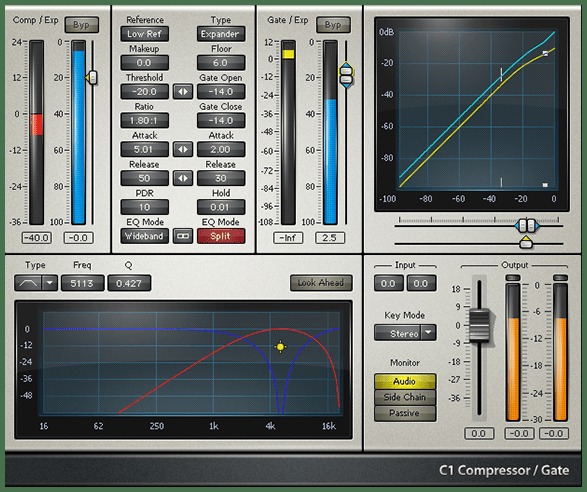This screenshot has width=587, height=492.
Task: Click the Gate Close lower slider handle
Action: point(346,81)
